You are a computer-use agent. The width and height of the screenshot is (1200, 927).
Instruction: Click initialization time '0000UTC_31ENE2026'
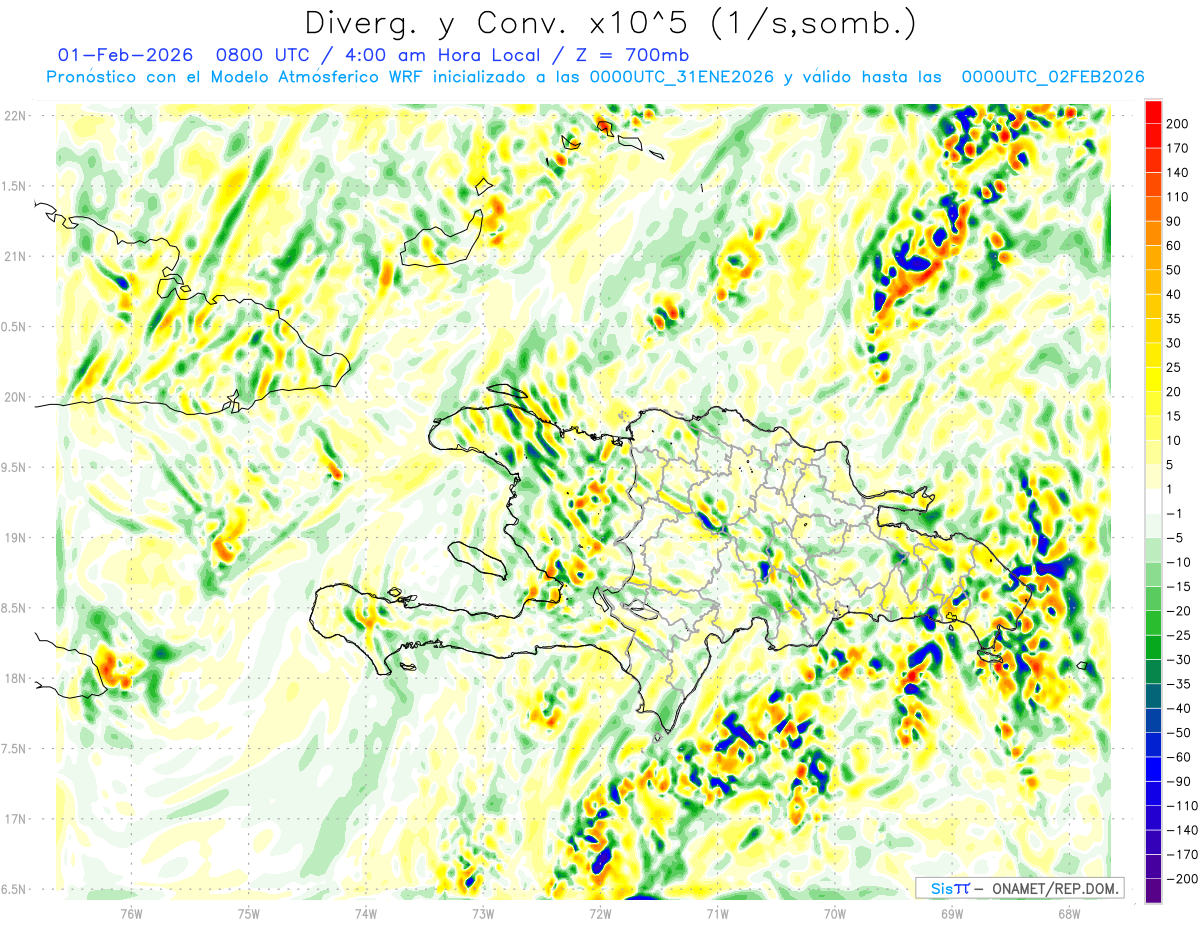click(681, 77)
